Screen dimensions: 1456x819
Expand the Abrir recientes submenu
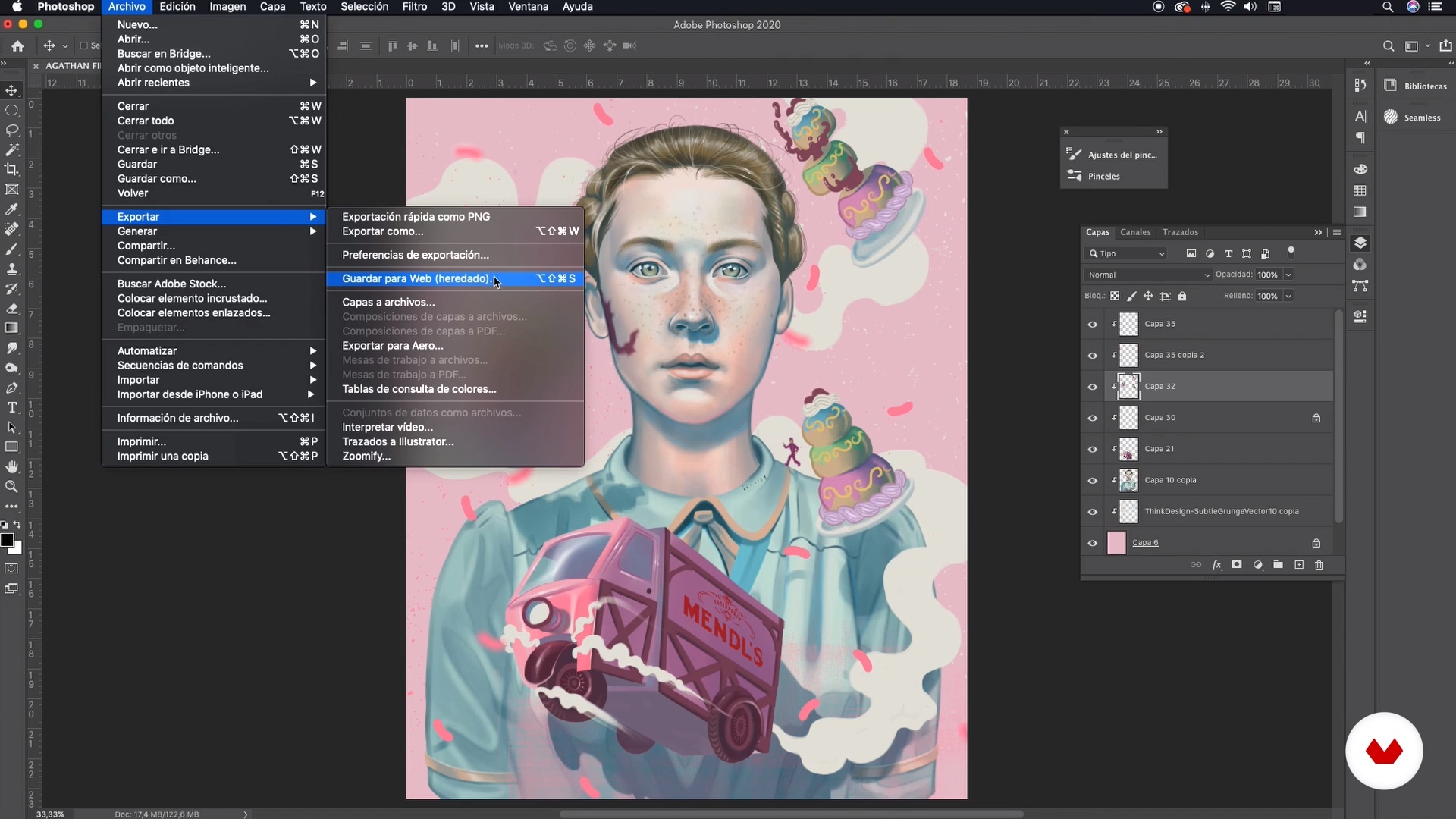pos(214,83)
